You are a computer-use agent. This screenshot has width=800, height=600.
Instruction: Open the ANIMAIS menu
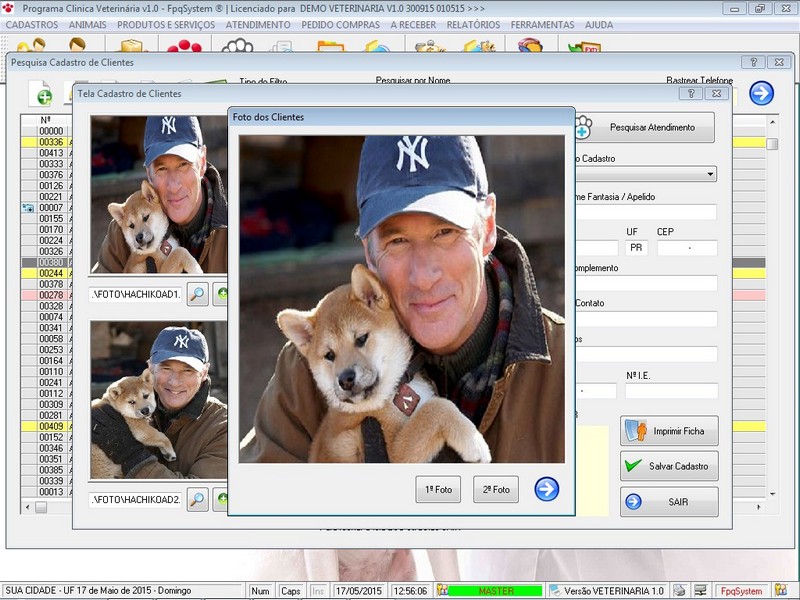click(88, 25)
